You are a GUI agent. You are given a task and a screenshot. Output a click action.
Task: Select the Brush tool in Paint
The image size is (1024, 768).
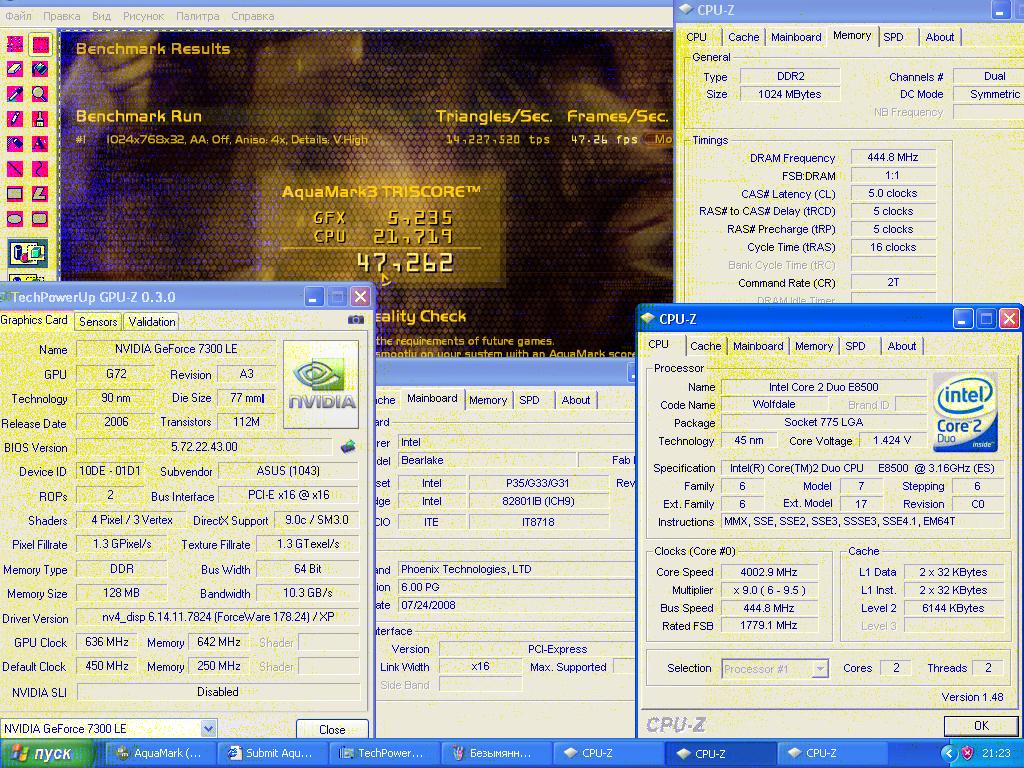[x=40, y=119]
